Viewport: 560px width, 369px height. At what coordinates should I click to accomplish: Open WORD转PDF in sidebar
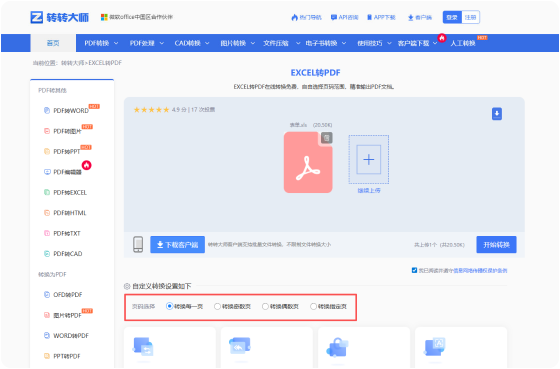[71, 335]
